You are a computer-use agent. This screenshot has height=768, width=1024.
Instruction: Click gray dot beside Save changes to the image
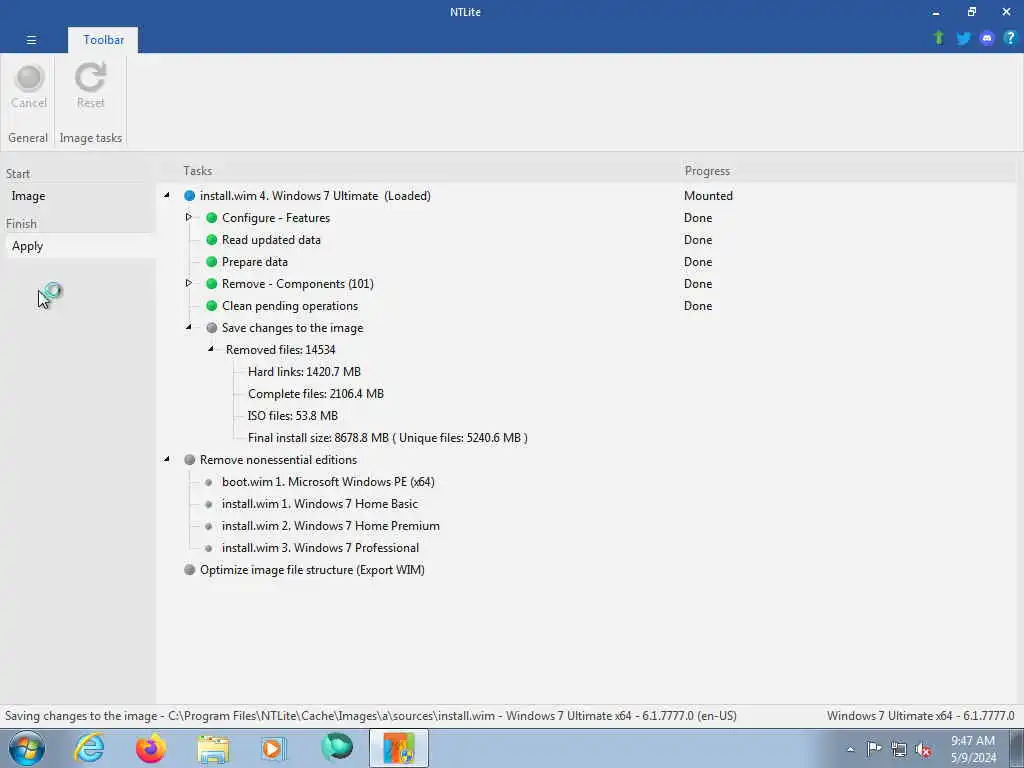(212, 328)
